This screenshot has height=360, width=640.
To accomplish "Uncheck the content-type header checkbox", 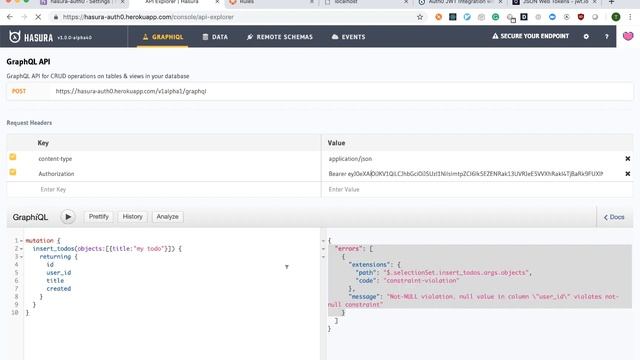I will pos(13,157).
